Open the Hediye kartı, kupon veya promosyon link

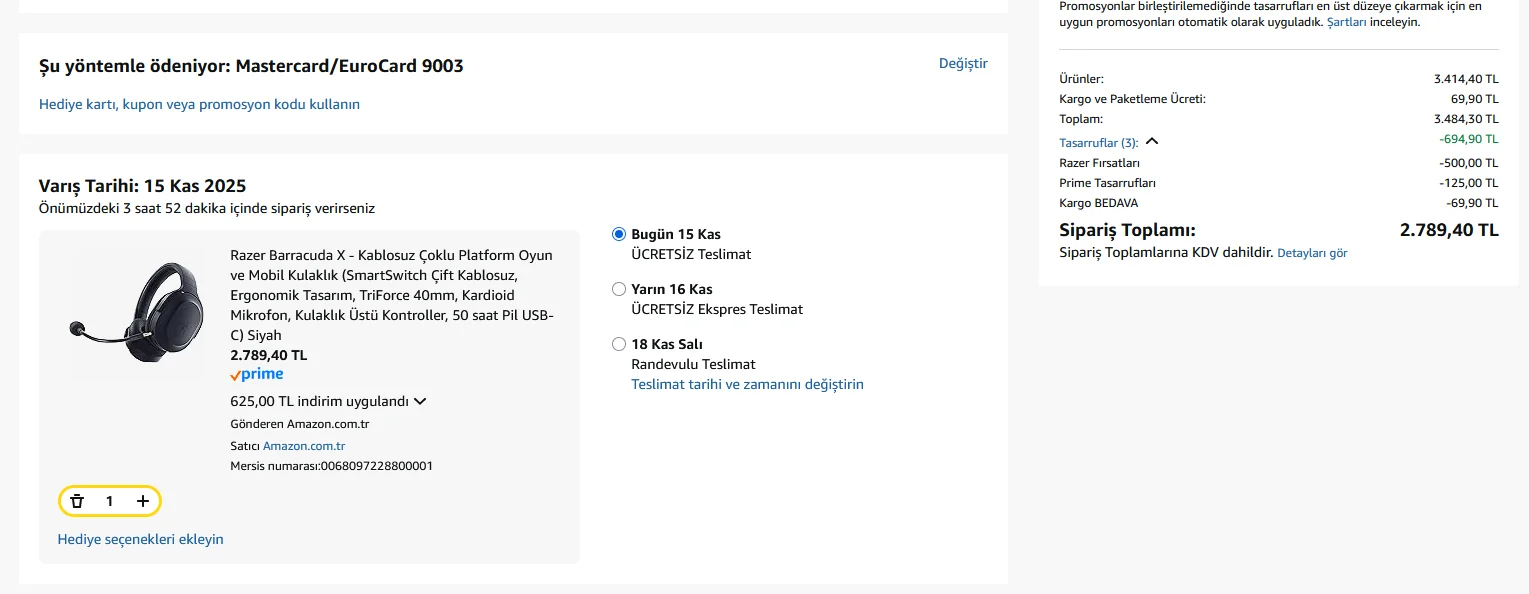199,104
